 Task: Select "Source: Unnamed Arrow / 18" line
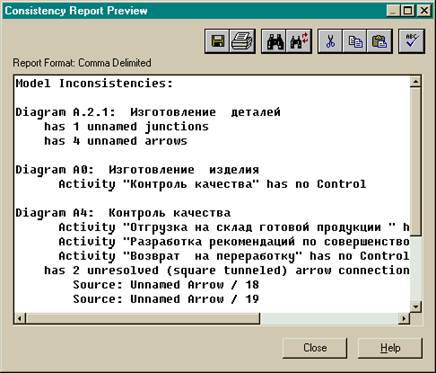click(x=166, y=285)
